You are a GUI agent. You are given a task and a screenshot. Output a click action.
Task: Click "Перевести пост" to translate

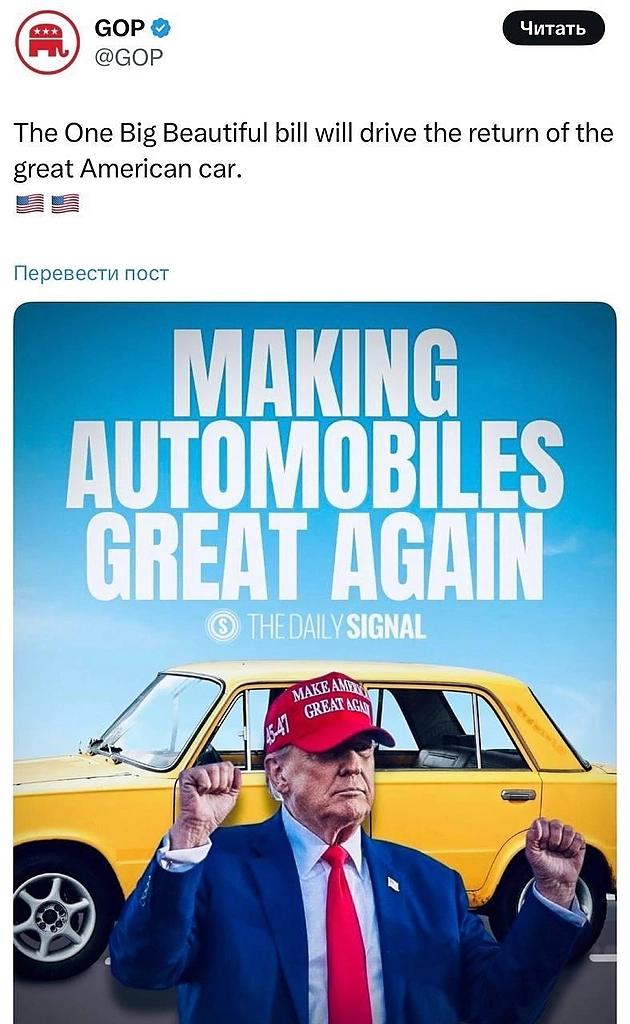[x=91, y=273]
